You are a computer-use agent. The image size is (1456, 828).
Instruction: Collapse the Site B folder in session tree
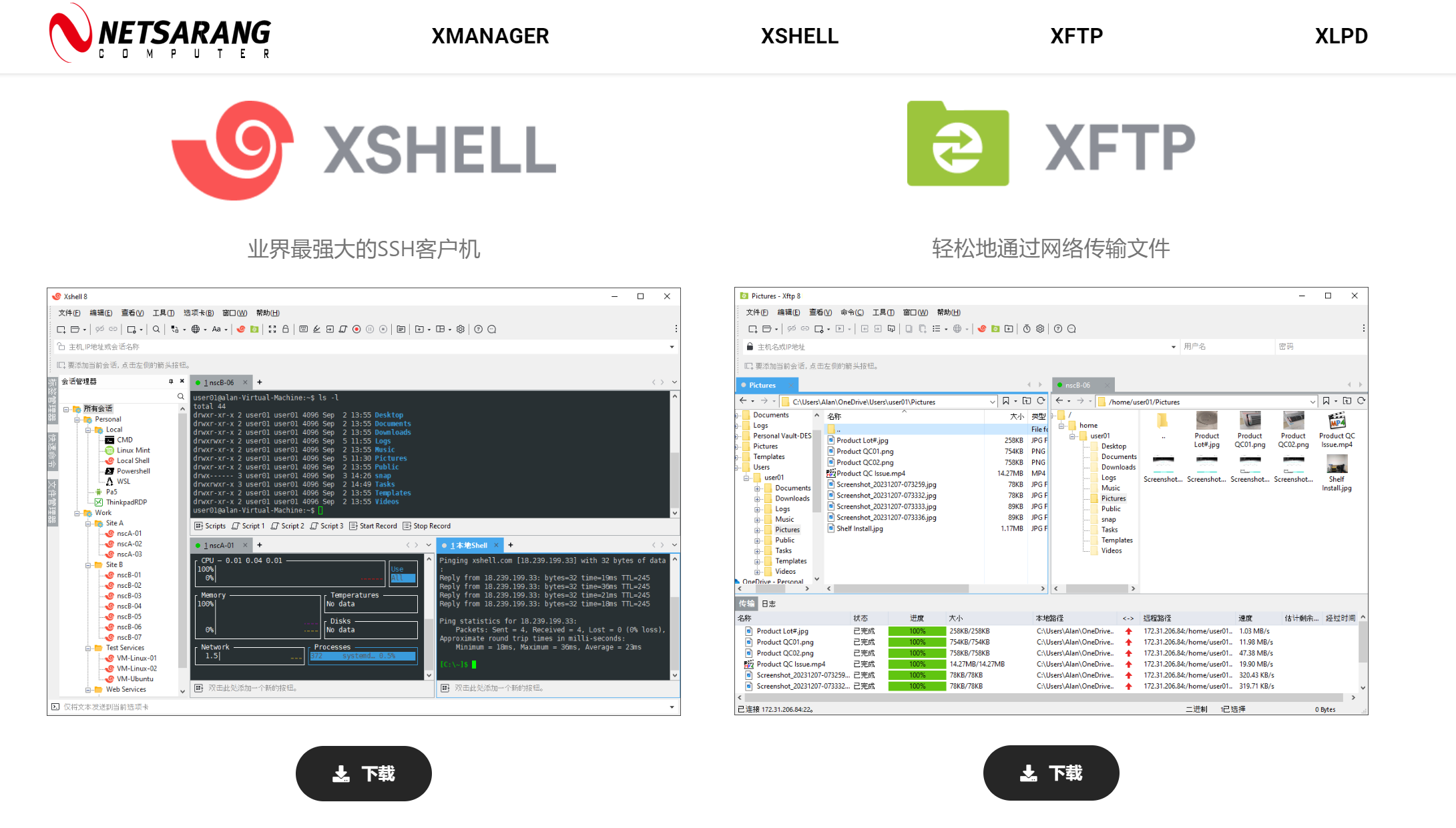coord(88,565)
